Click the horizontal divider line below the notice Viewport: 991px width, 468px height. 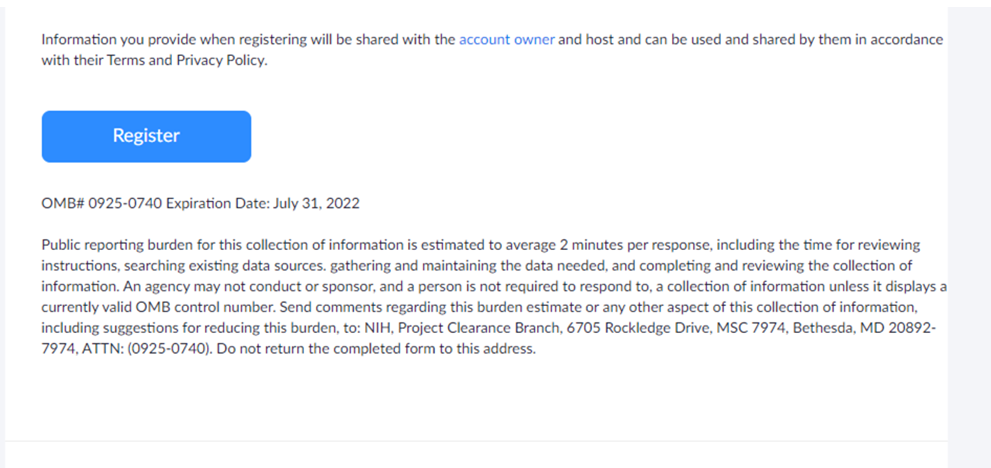pyautogui.click(x=476, y=441)
